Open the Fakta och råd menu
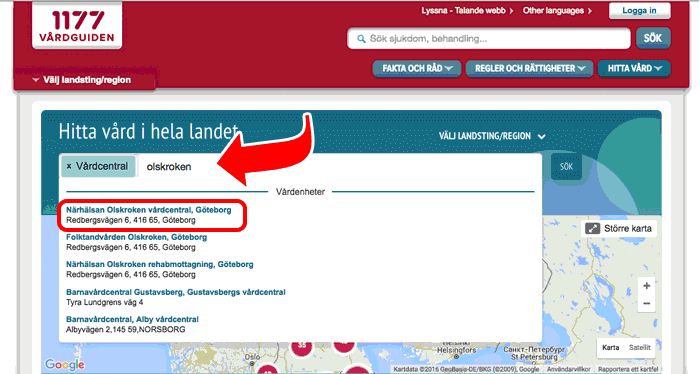Screen dimensions: 700x374 [417, 69]
